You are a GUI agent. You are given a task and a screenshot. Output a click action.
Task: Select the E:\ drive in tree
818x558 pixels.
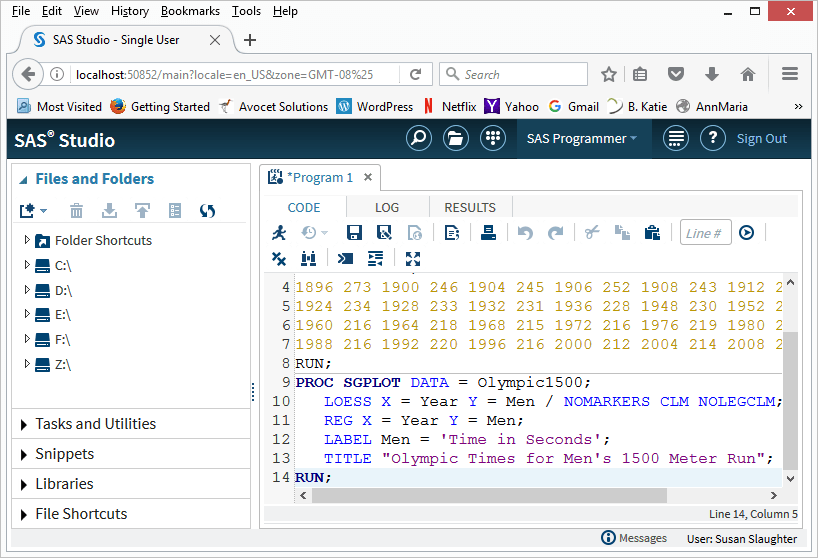[63, 314]
